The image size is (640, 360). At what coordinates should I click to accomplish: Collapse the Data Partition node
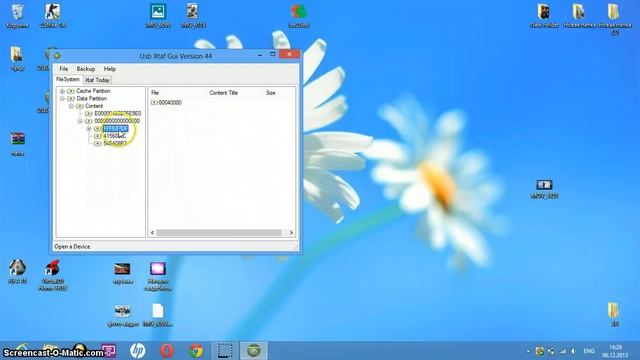[x=62, y=98]
